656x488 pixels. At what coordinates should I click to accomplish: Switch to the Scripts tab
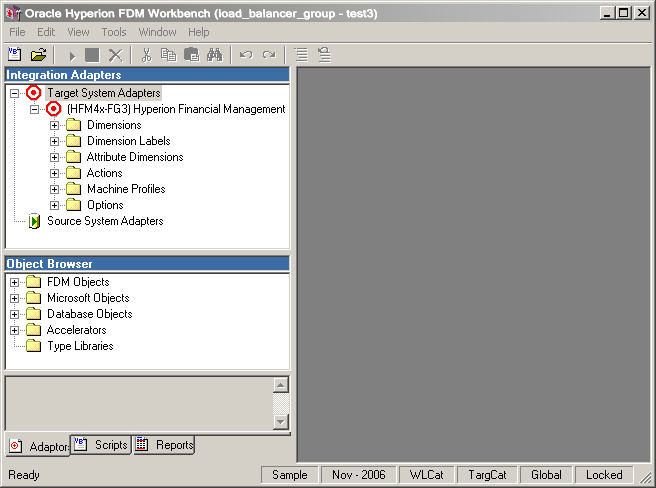[101, 444]
